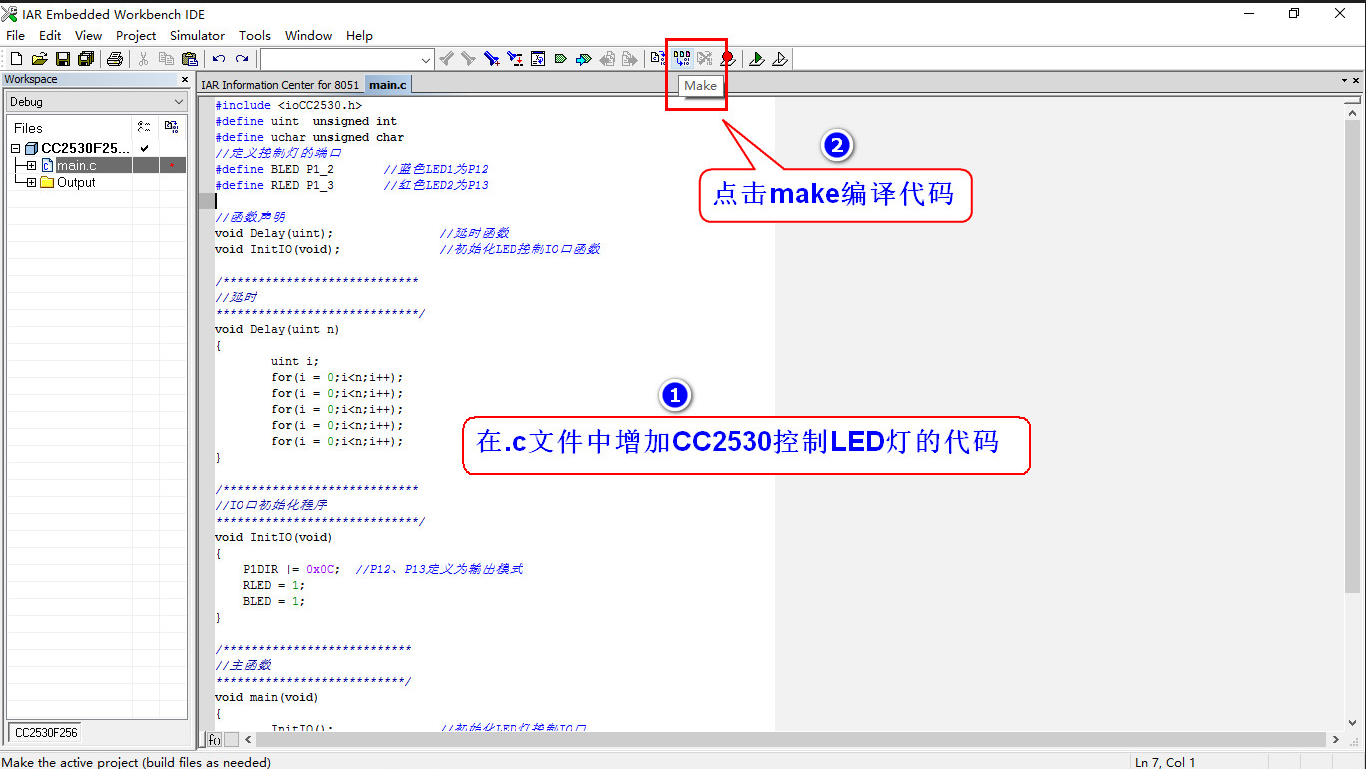Open the Project menu
Screen dimensions: 1366x769
136,35
